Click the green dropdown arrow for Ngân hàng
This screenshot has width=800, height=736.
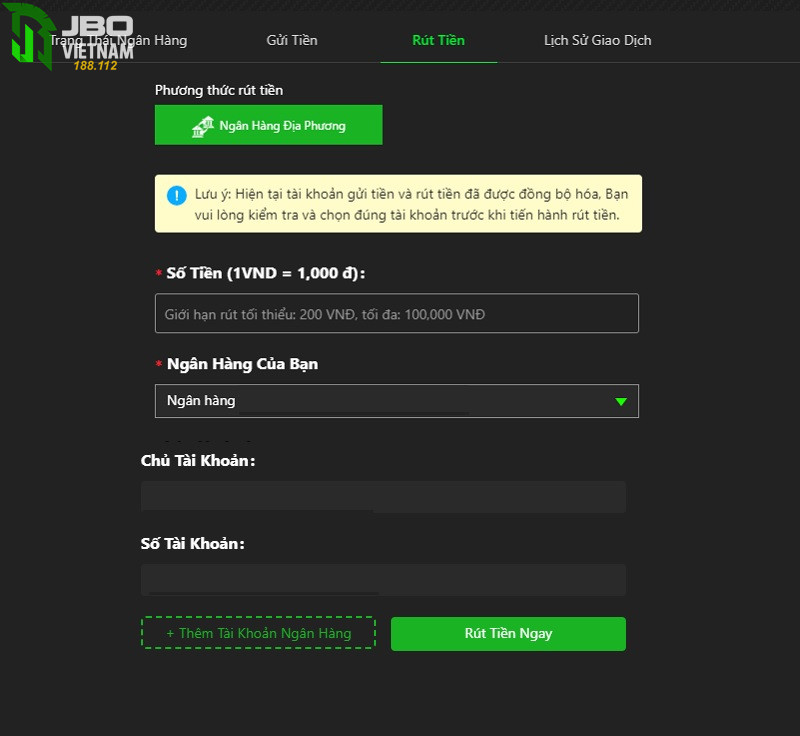coord(621,401)
